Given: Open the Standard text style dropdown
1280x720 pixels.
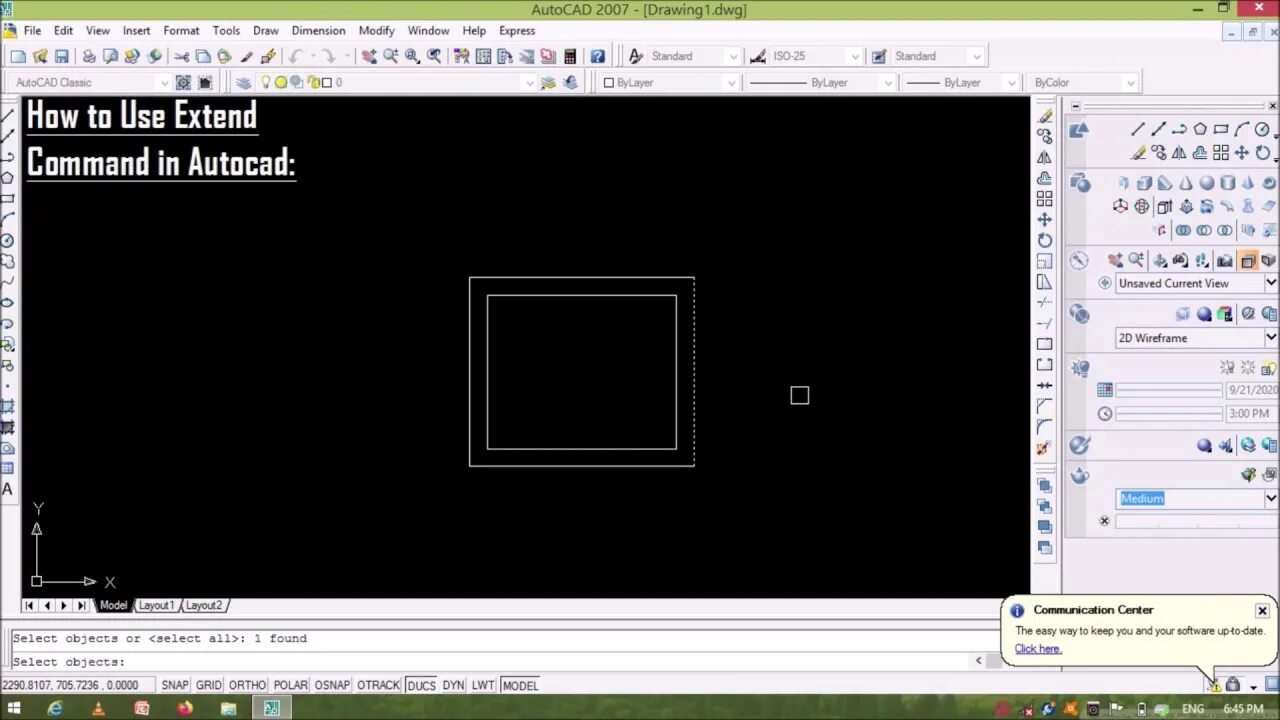Looking at the screenshot, I should 731,56.
